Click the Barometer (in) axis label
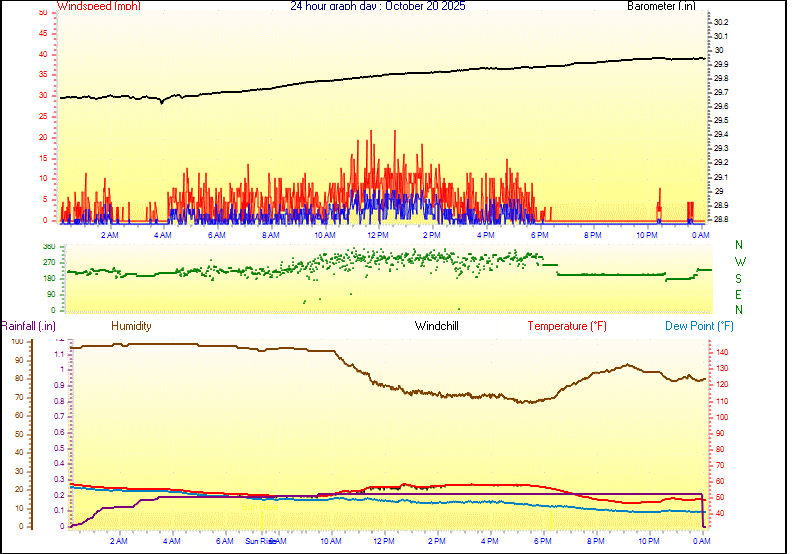 (x=660, y=6)
